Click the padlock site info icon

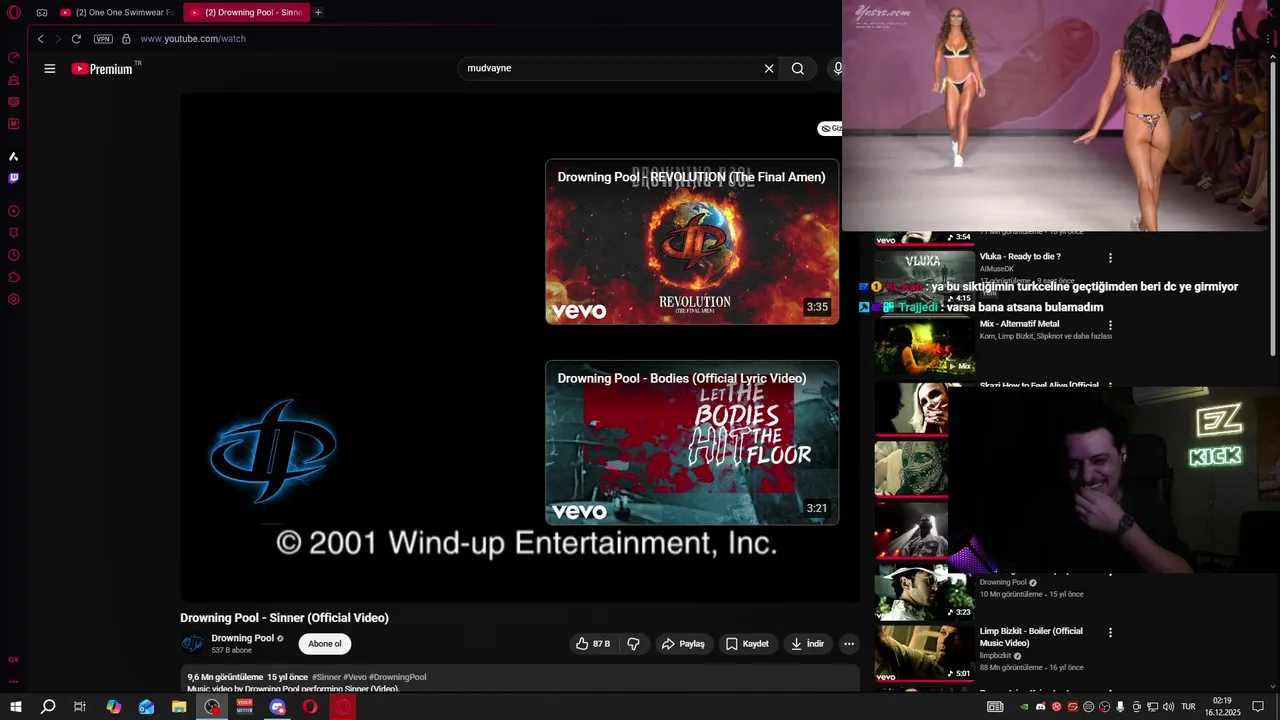point(126,39)
